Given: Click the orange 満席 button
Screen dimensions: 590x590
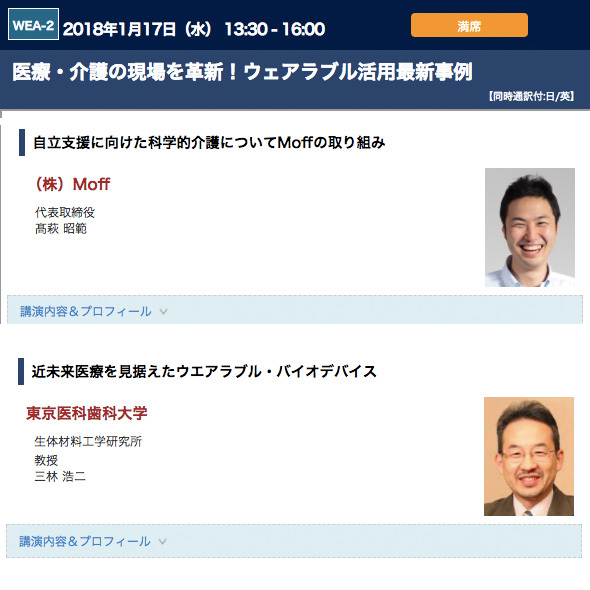Looking at the screenshot, I should (469, 25).
